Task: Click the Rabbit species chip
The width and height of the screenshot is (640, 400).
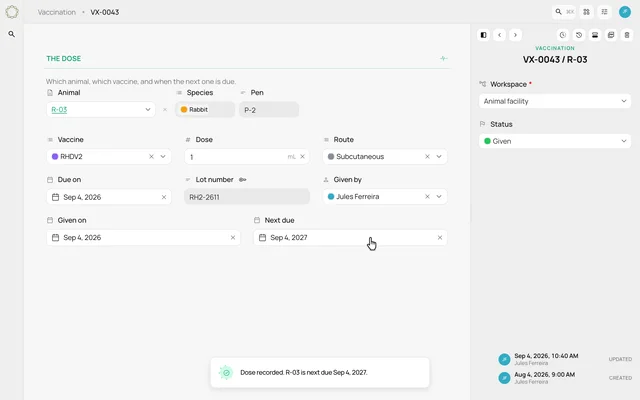Action: pyautogui.click(x=194, y=109)
